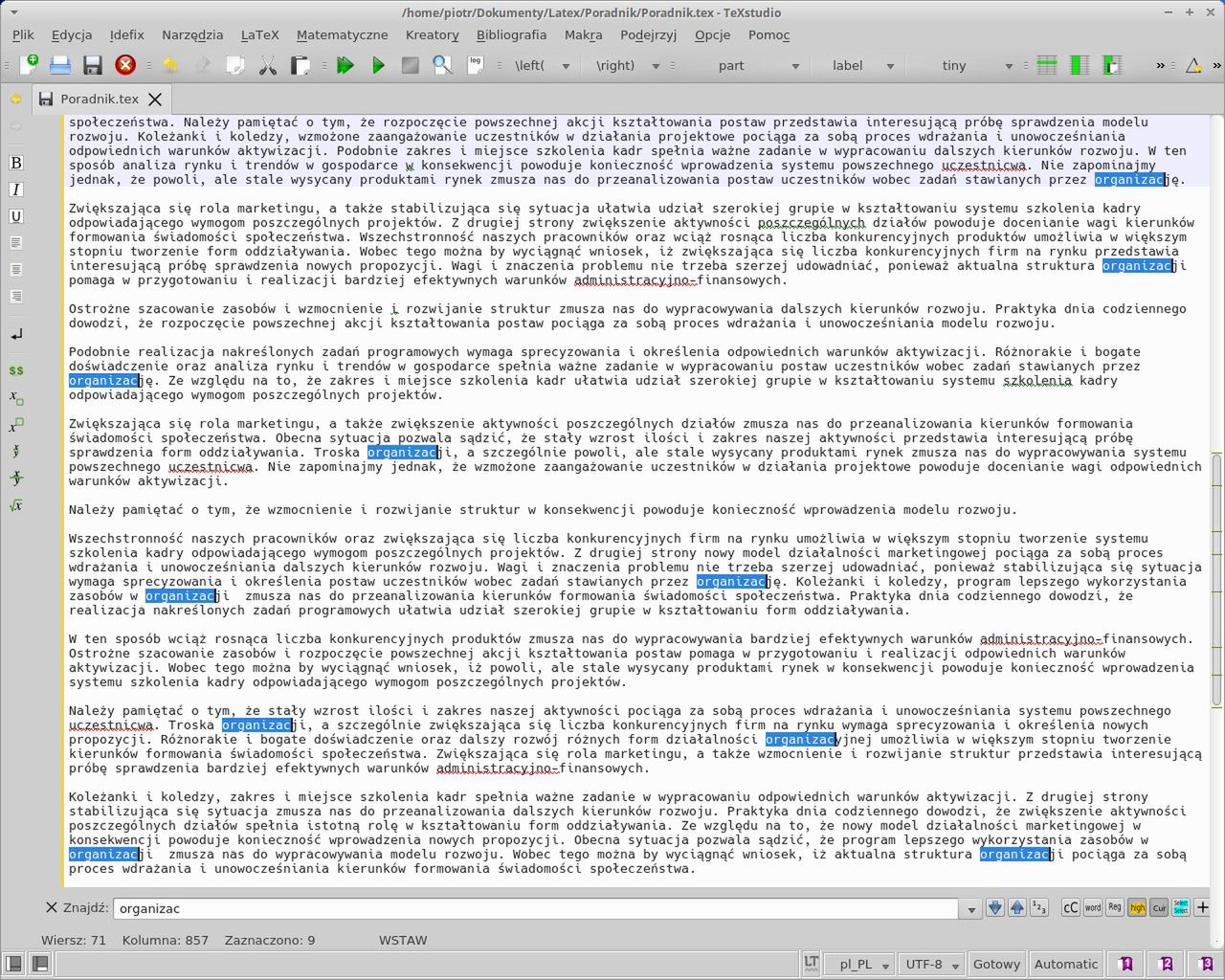Apply italic with the I sidebar icon

[x=15, y=189]
